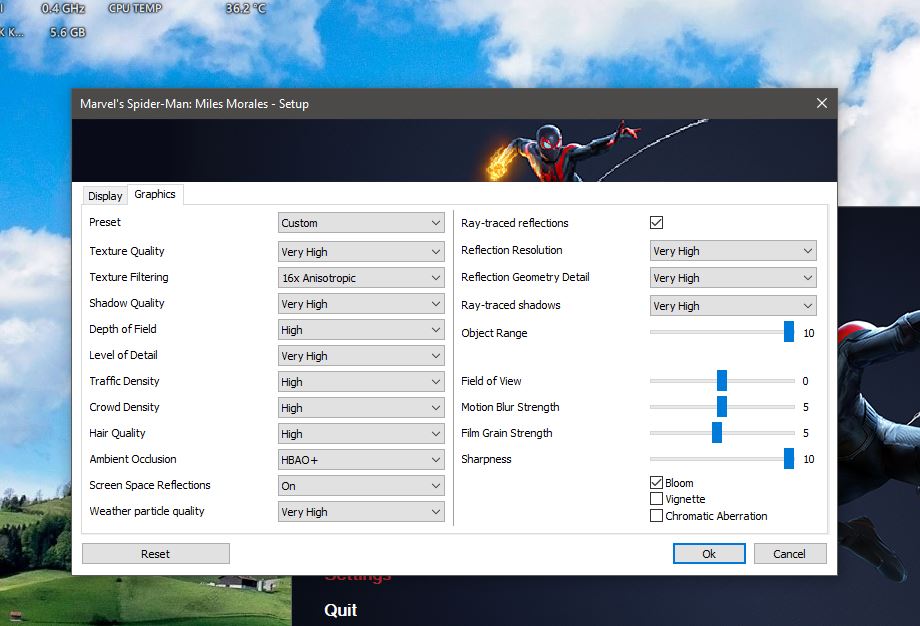Click the "Chromatic Aberration" label text
This screenshot has height=626, width=920.
coord(716,516)
